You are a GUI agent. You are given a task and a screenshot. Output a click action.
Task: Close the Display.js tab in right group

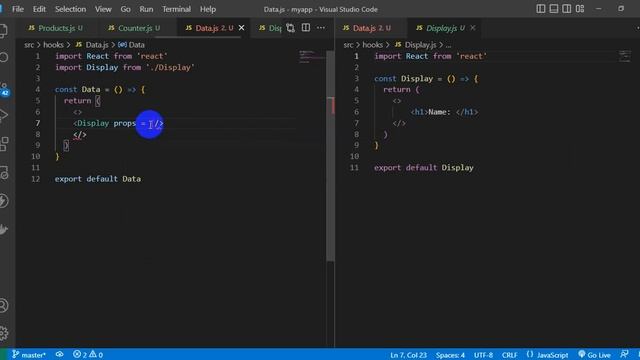coord(473,28)
